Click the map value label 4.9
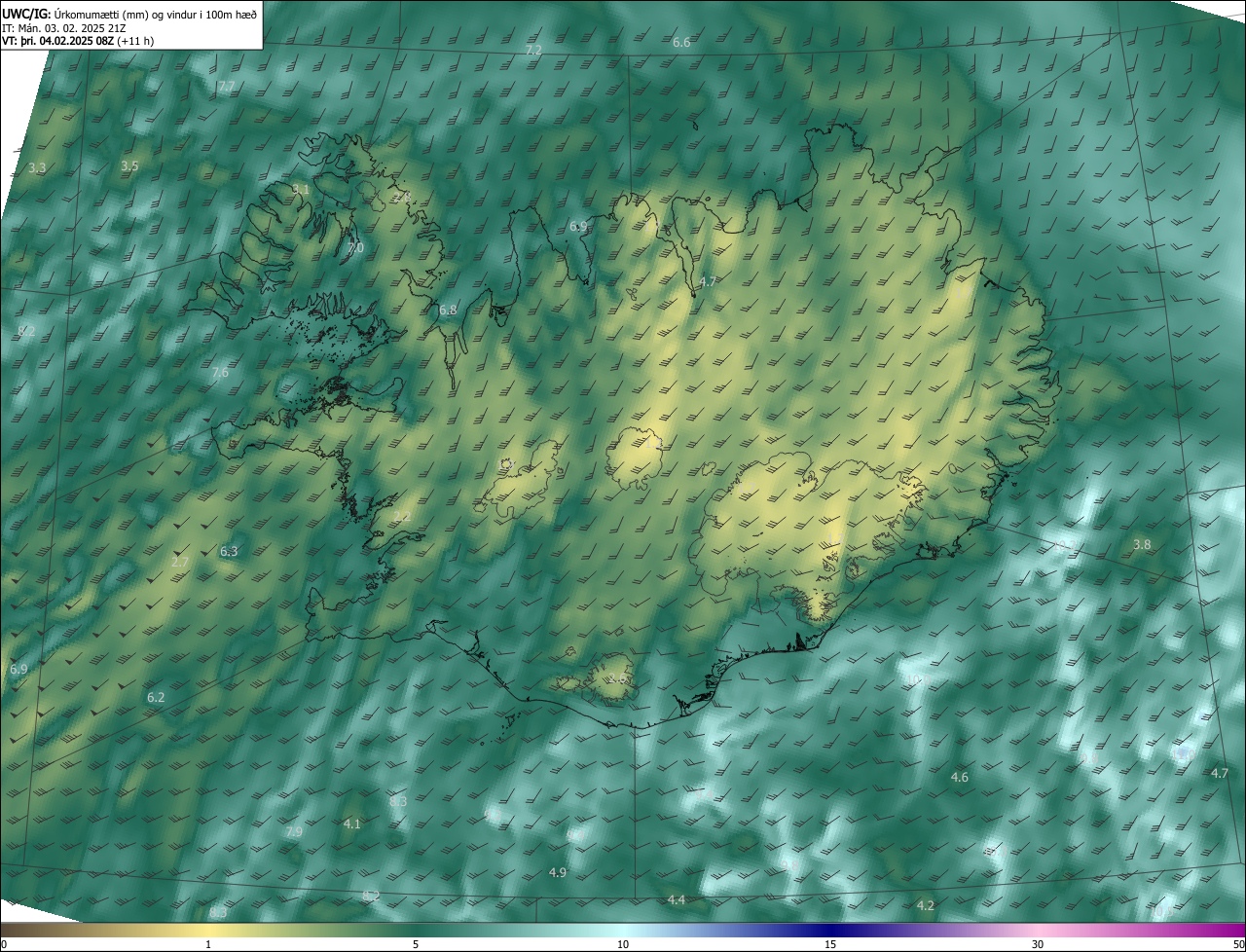 tap(558, 873)
